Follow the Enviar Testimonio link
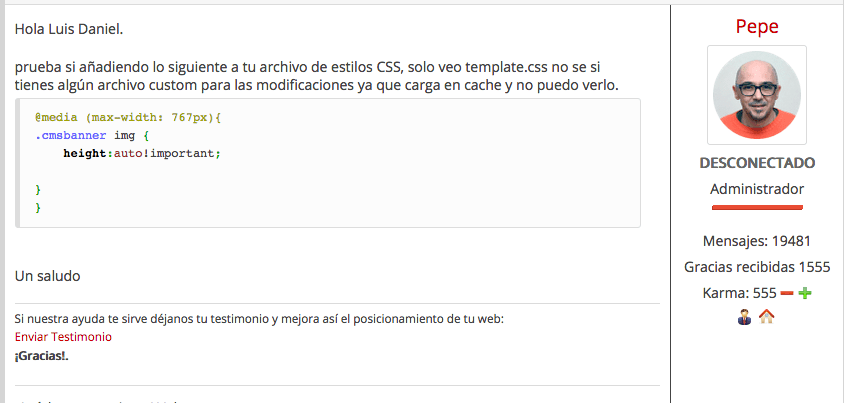 (63, 337)
